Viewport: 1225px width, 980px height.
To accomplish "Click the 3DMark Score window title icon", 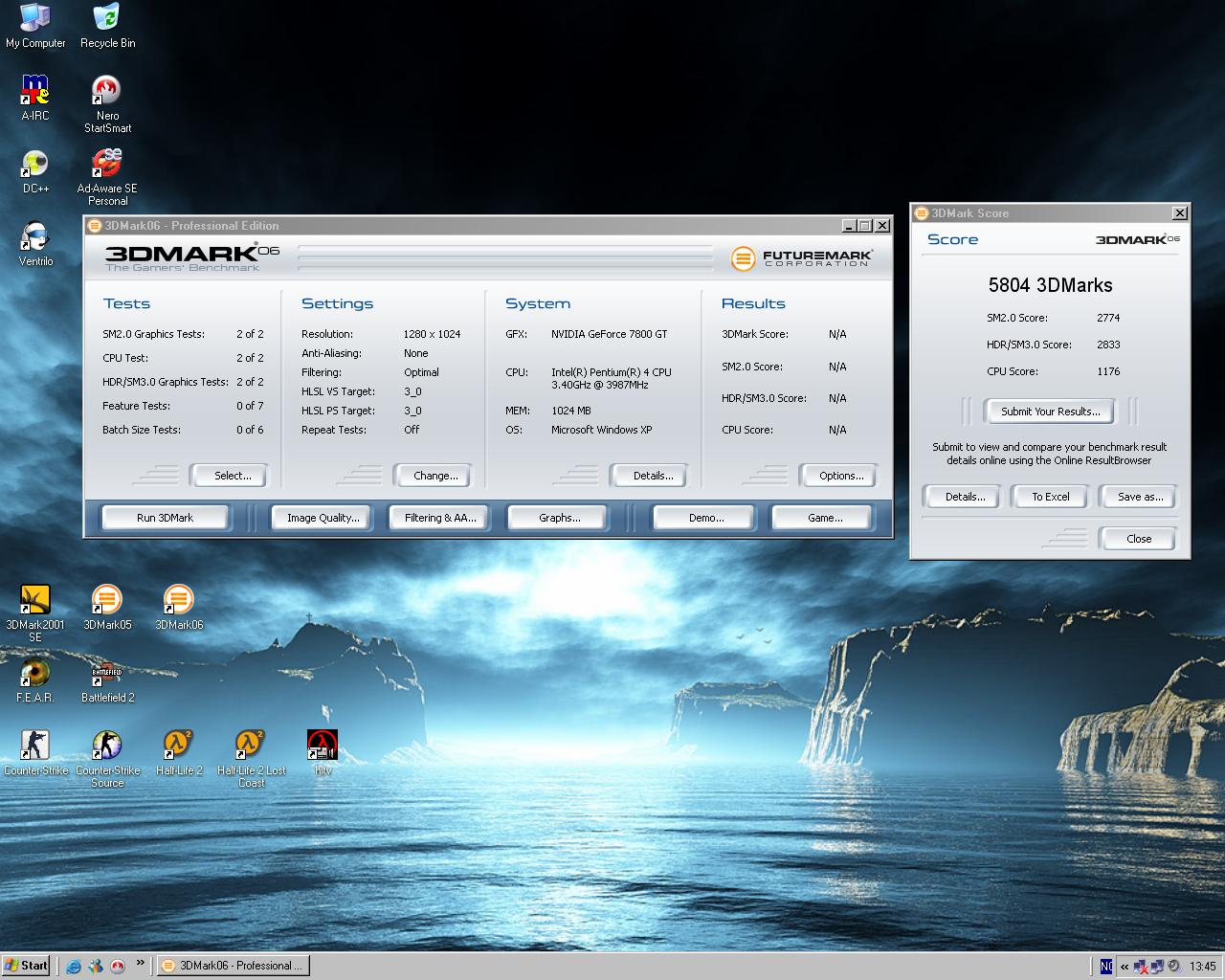I will (921, 213).
